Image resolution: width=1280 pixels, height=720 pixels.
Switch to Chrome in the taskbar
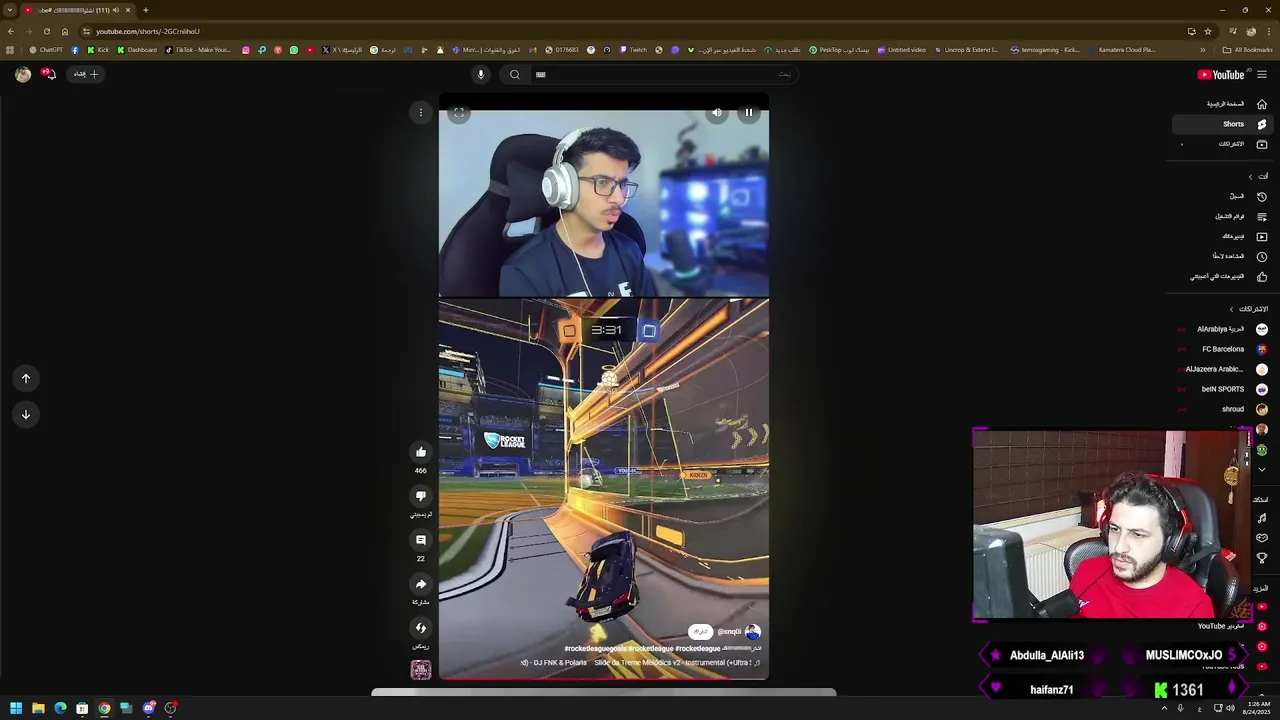click(x=104, y=708)
